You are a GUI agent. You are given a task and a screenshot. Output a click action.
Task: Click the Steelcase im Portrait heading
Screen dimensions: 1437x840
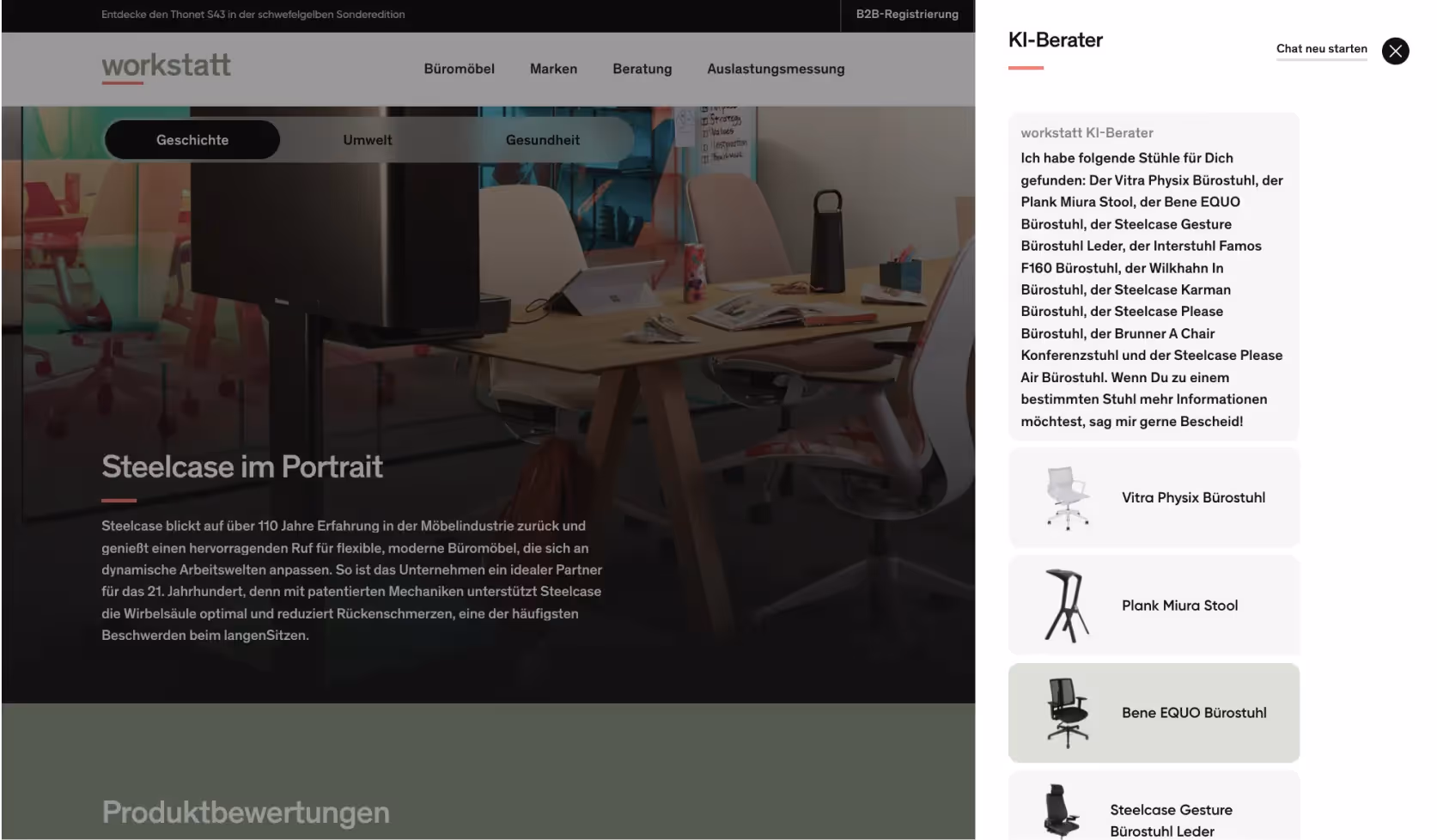tap(242, 466)
